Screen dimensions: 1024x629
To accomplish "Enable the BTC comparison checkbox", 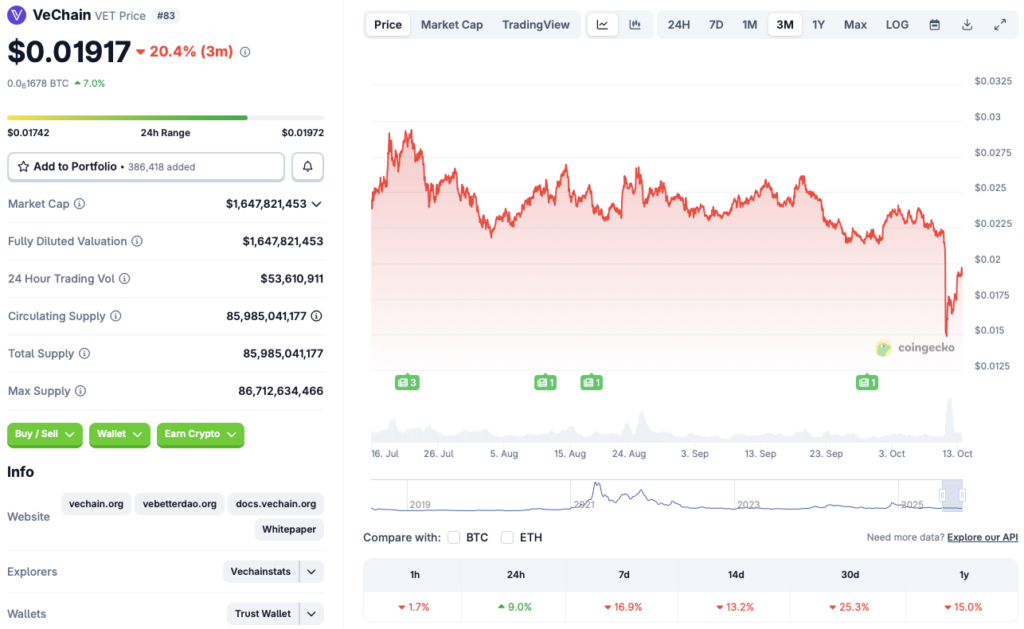I will 454,538.
